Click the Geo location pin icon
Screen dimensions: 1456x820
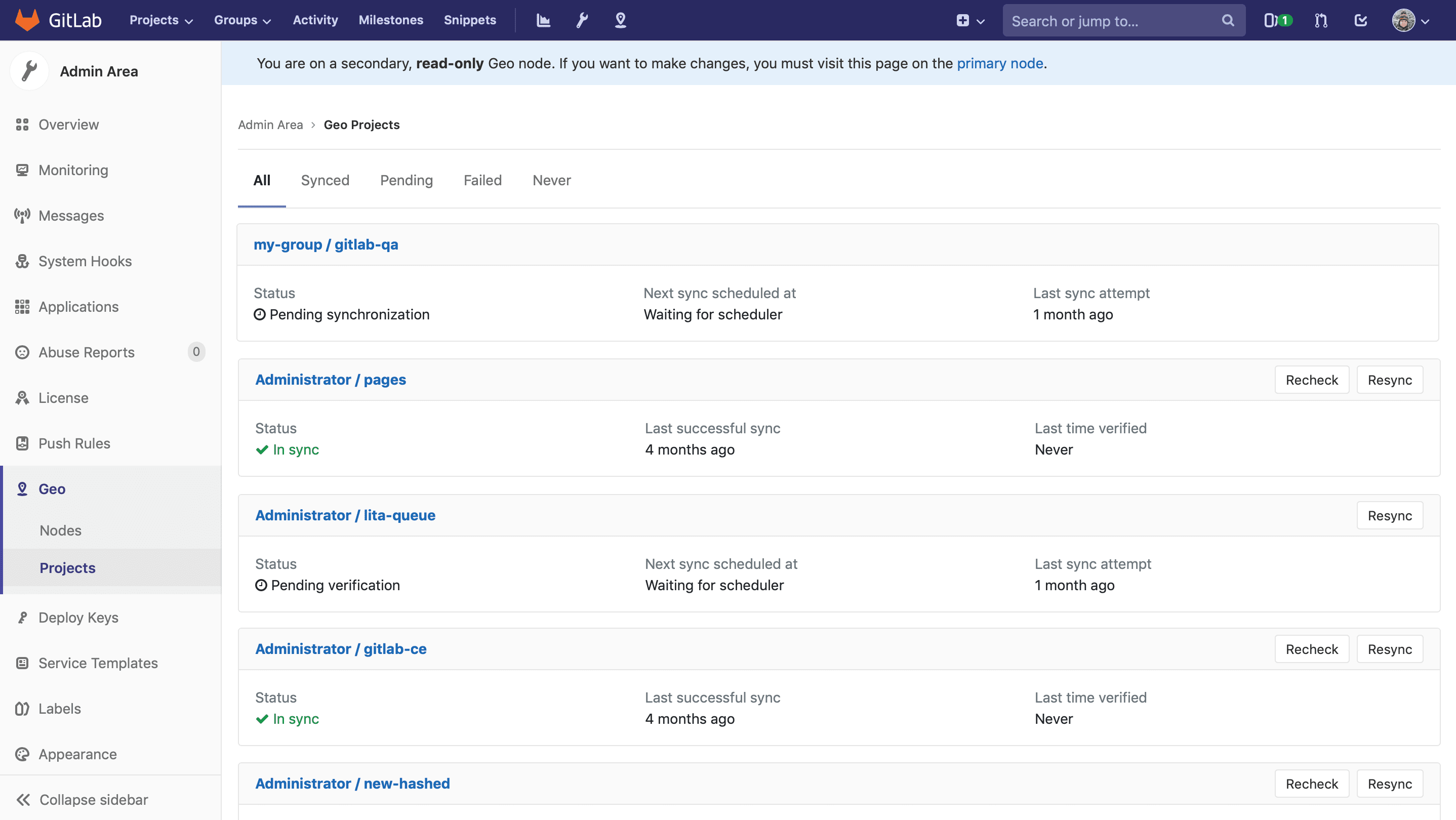(x=621, y=20)
